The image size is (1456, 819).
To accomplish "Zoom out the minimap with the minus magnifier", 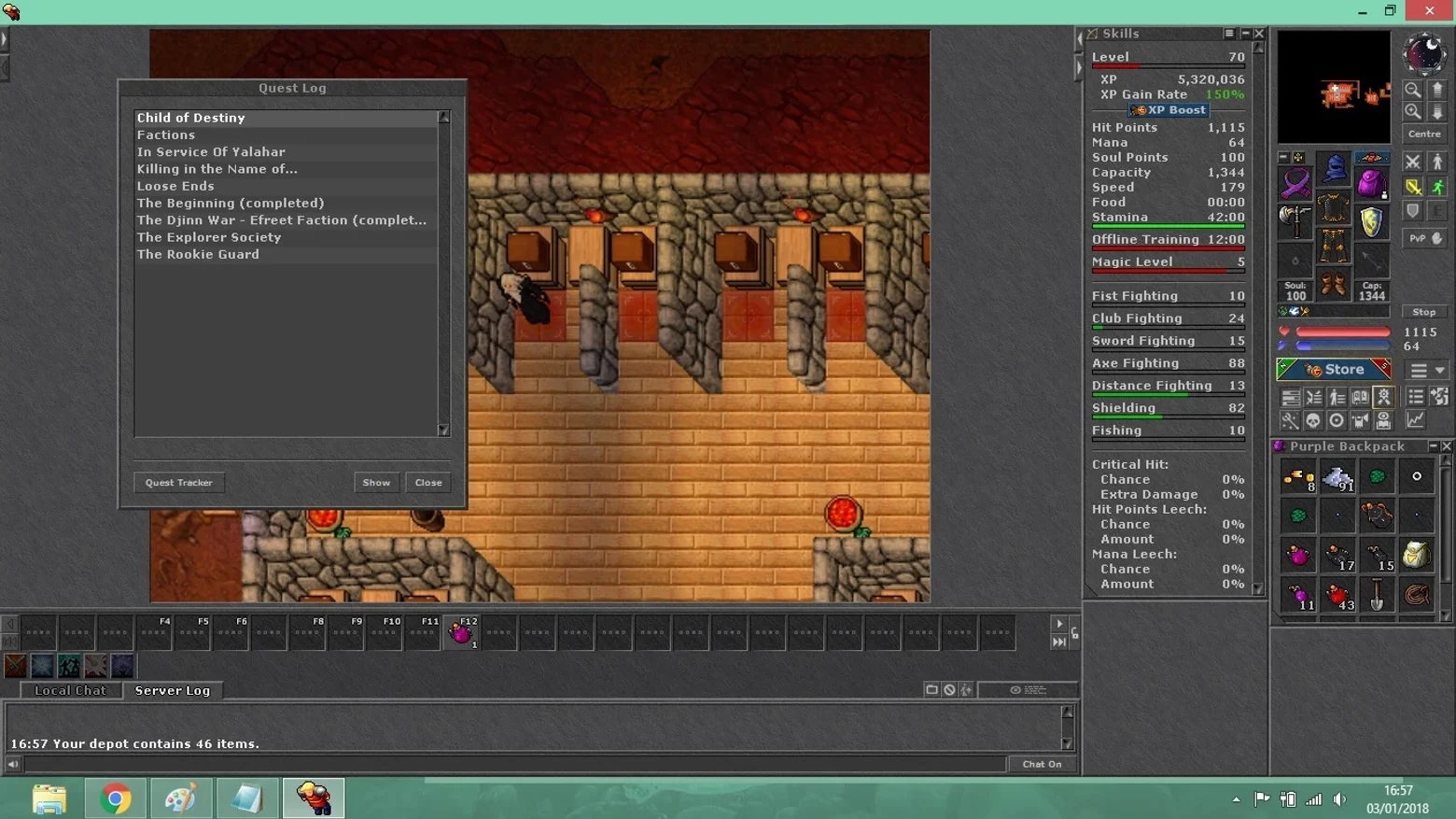I will [x=1413, y=90].
